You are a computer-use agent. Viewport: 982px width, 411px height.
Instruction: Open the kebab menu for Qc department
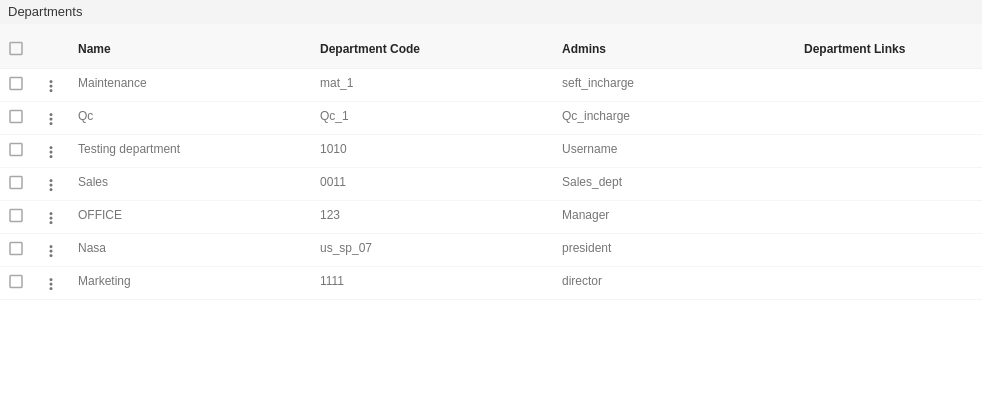click(51, 119)
